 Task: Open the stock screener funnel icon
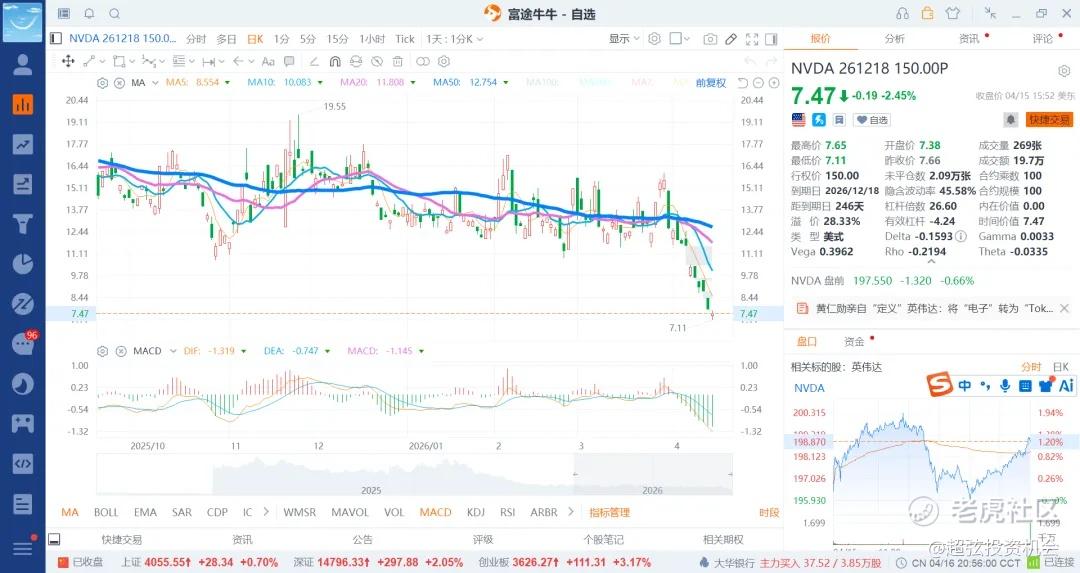click(23, 224)
